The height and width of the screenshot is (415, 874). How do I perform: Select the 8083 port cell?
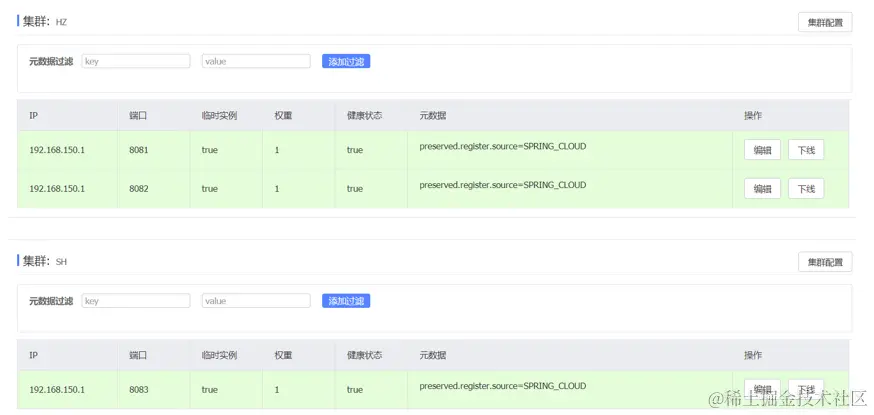(139, 389)
